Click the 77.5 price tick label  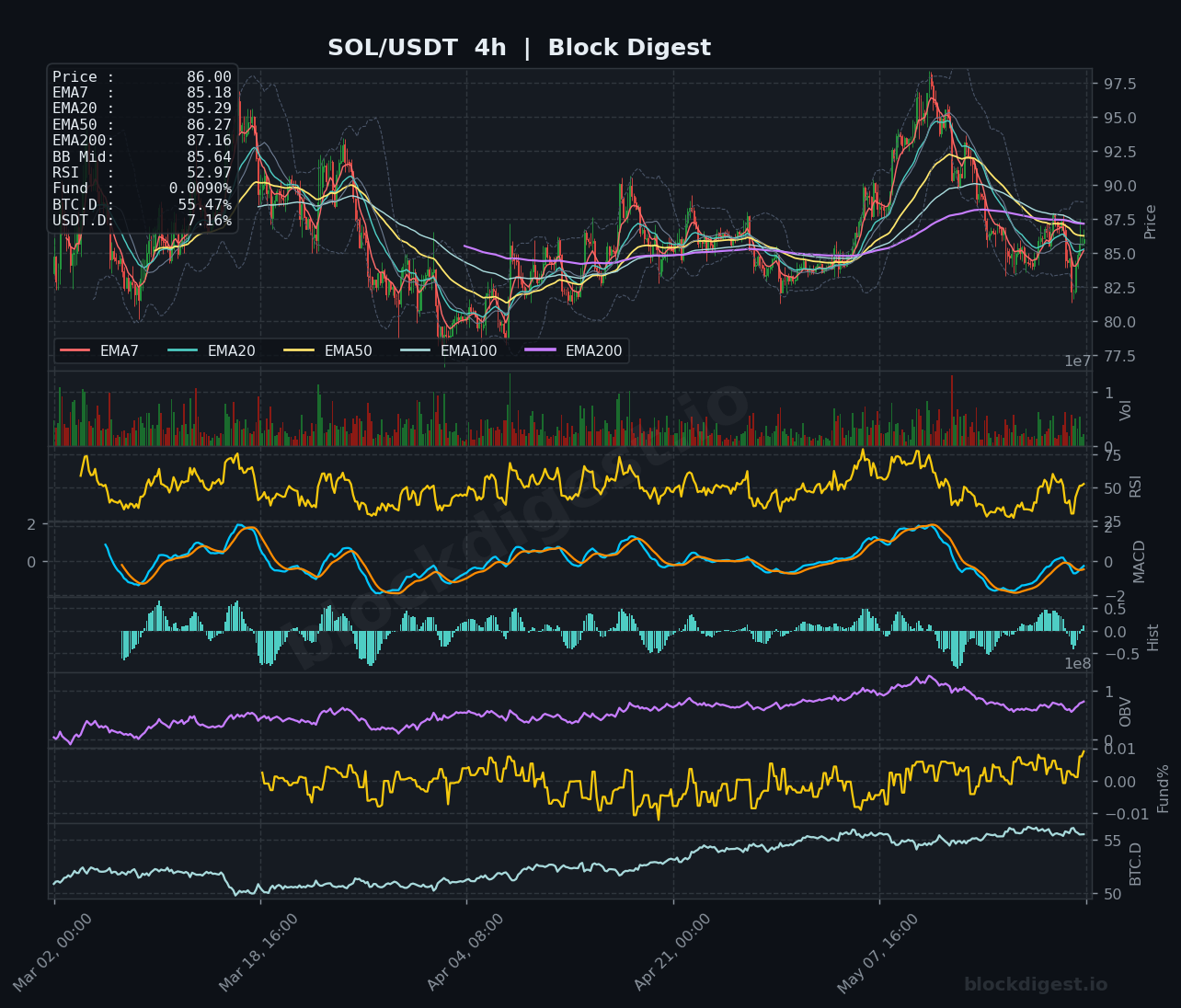click(1119, 357)
